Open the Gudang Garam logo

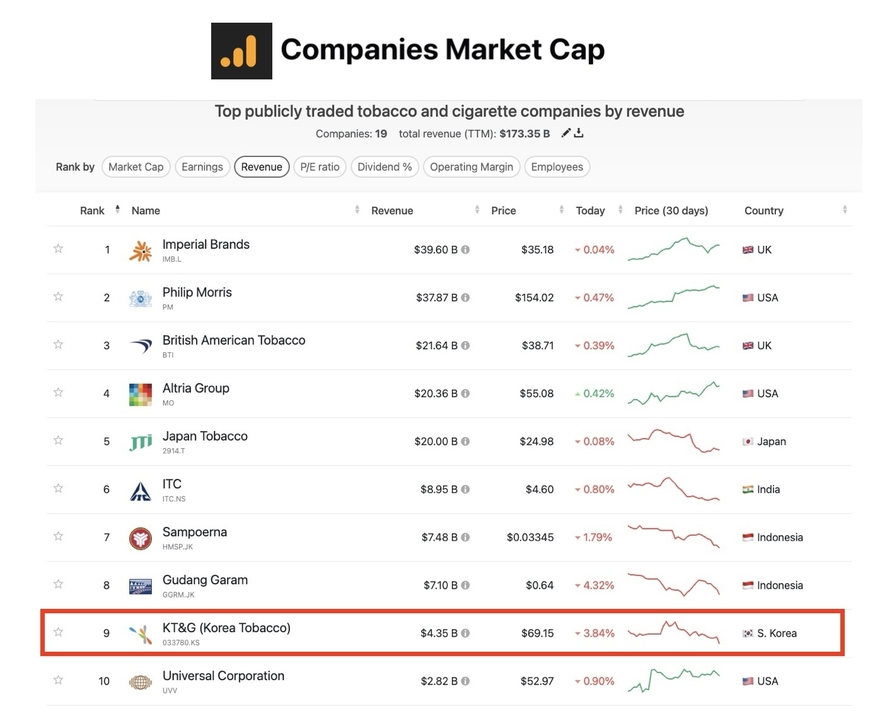[141, 587]
